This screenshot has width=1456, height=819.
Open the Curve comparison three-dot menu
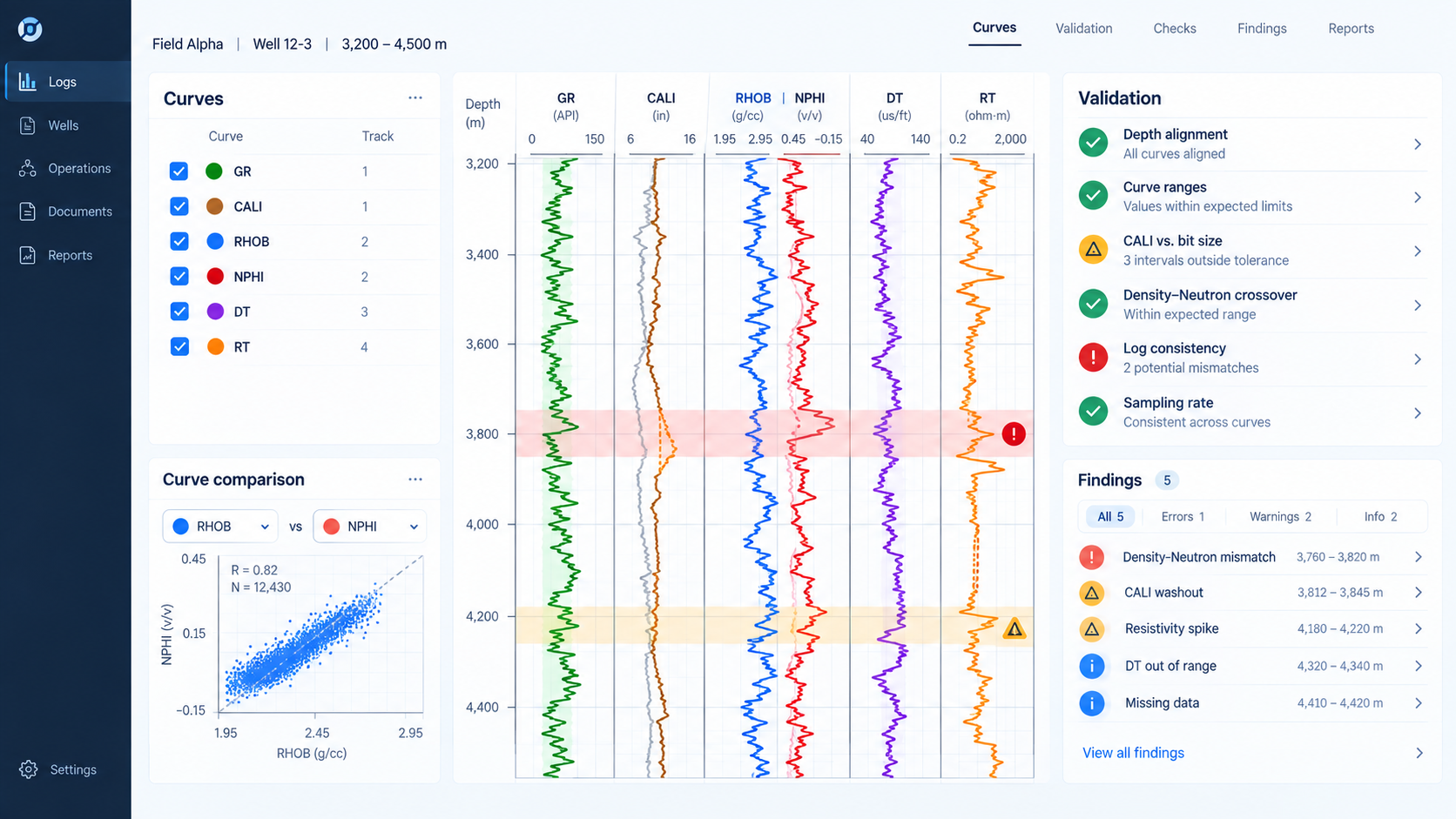[x=415, y=480]
